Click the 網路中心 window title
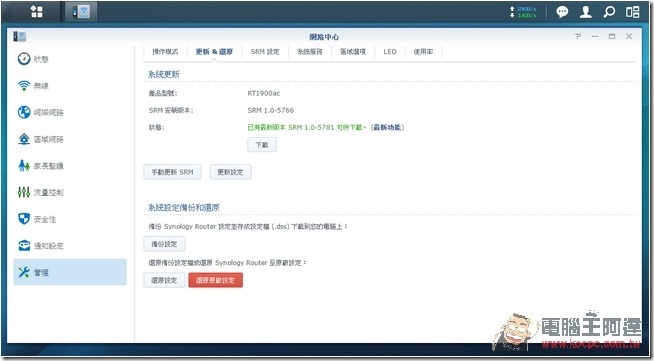654x361 pixels. click(x=324, y=37)
